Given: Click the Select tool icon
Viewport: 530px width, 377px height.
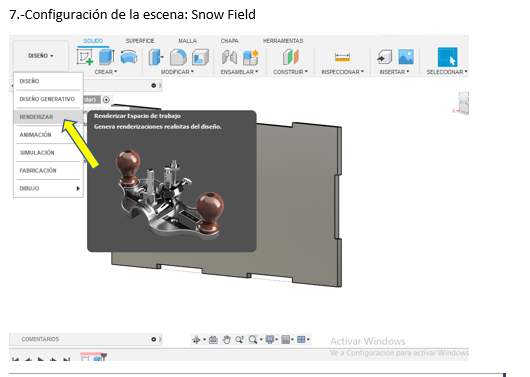Looking at the screenshot, I should 448,57.
